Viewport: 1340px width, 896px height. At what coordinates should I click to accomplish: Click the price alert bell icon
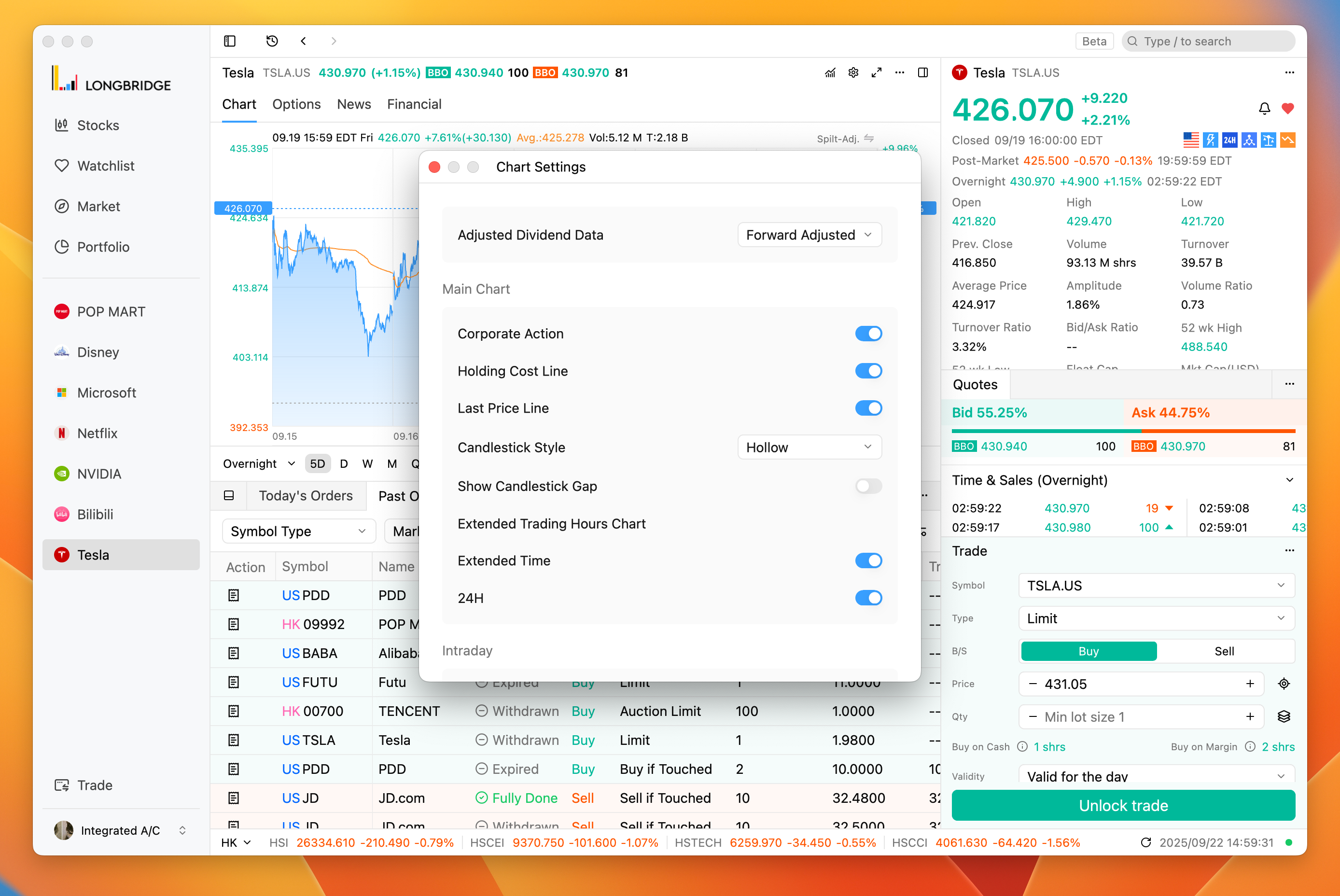coord(1264,109)
